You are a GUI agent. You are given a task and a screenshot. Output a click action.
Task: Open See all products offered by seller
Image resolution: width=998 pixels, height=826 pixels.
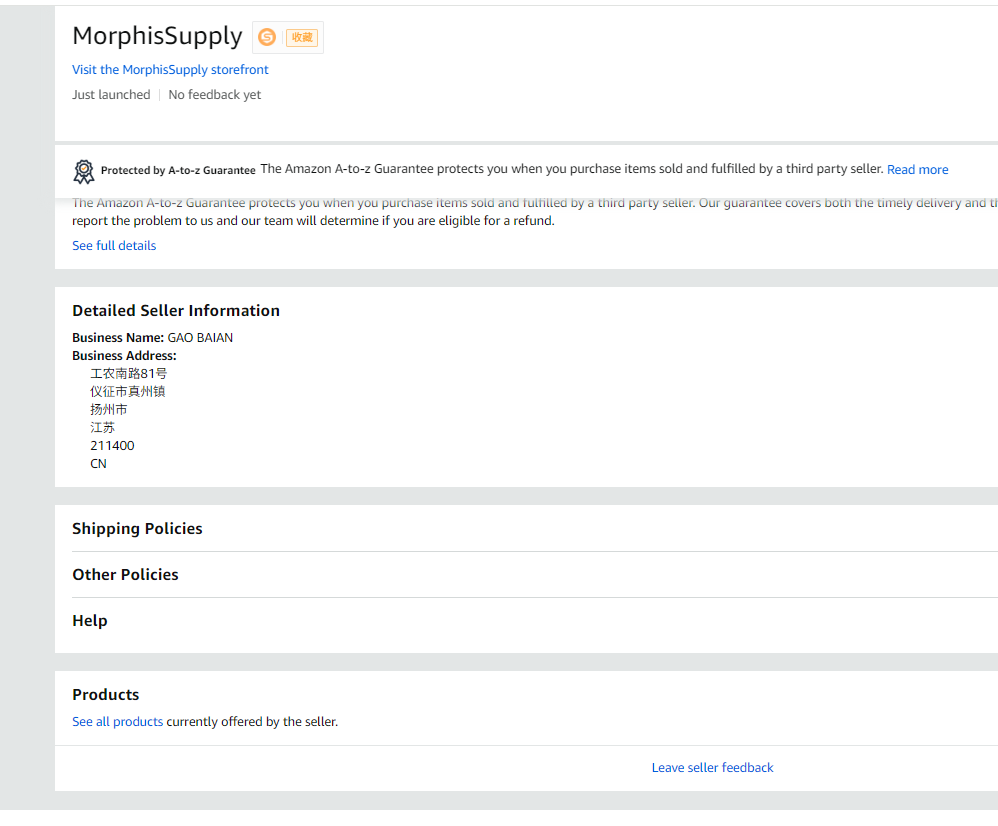[117, 721]
